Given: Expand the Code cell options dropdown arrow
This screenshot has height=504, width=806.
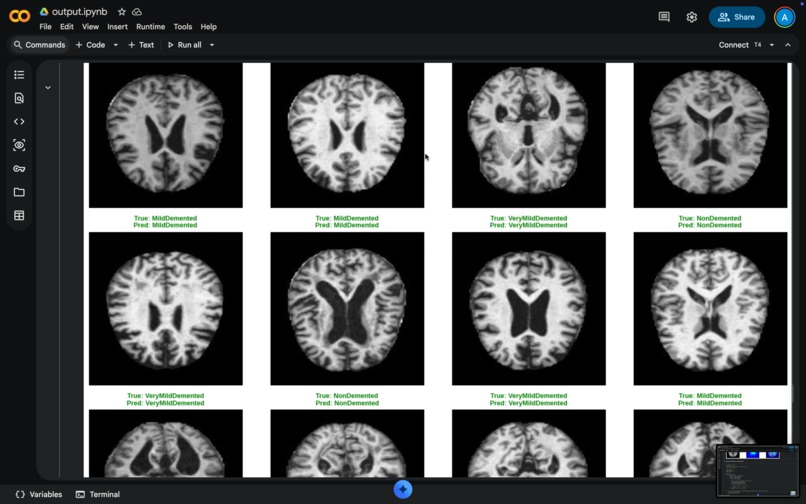Looking at the screenshot, I should (x=116, y=45).
